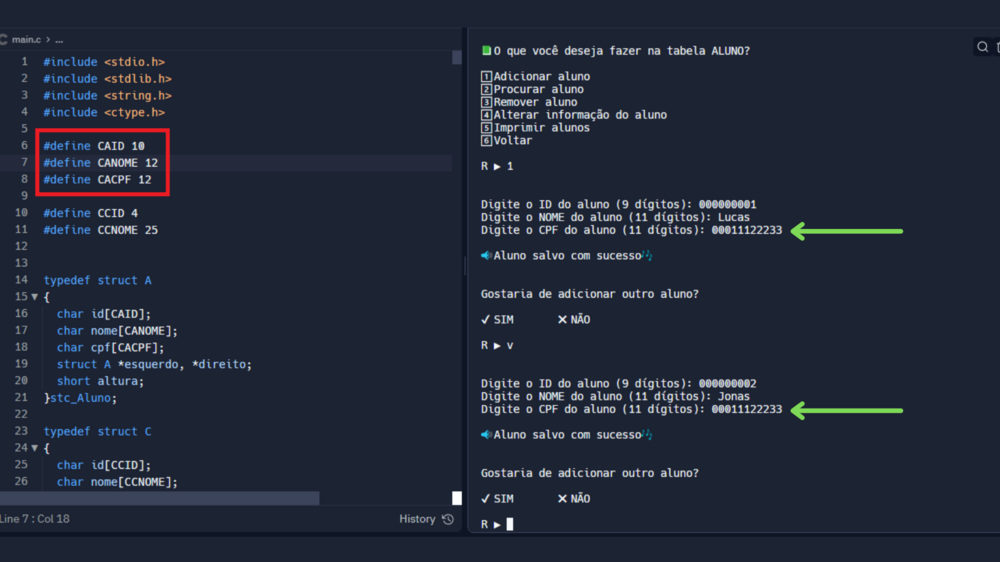Click the History clock icon

448,519
